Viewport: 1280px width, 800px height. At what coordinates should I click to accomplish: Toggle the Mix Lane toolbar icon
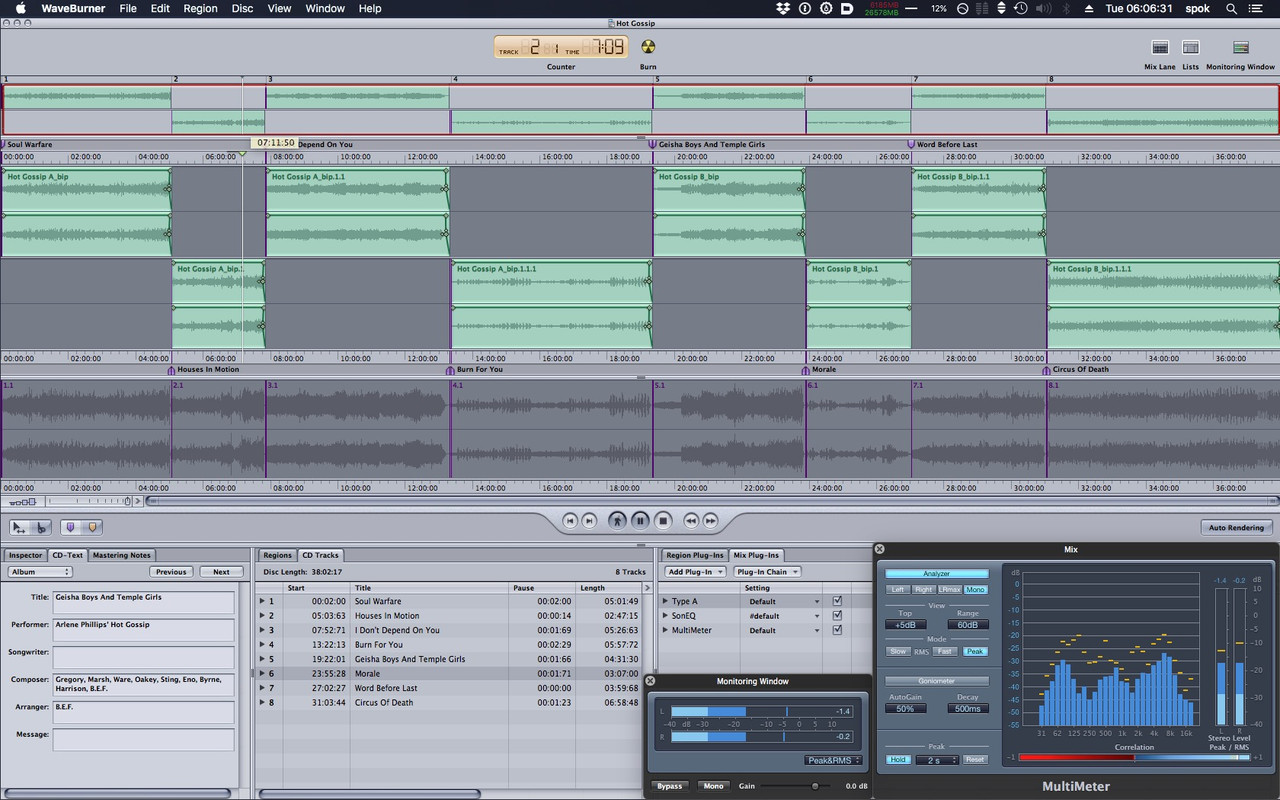(x=1160, y=47)
